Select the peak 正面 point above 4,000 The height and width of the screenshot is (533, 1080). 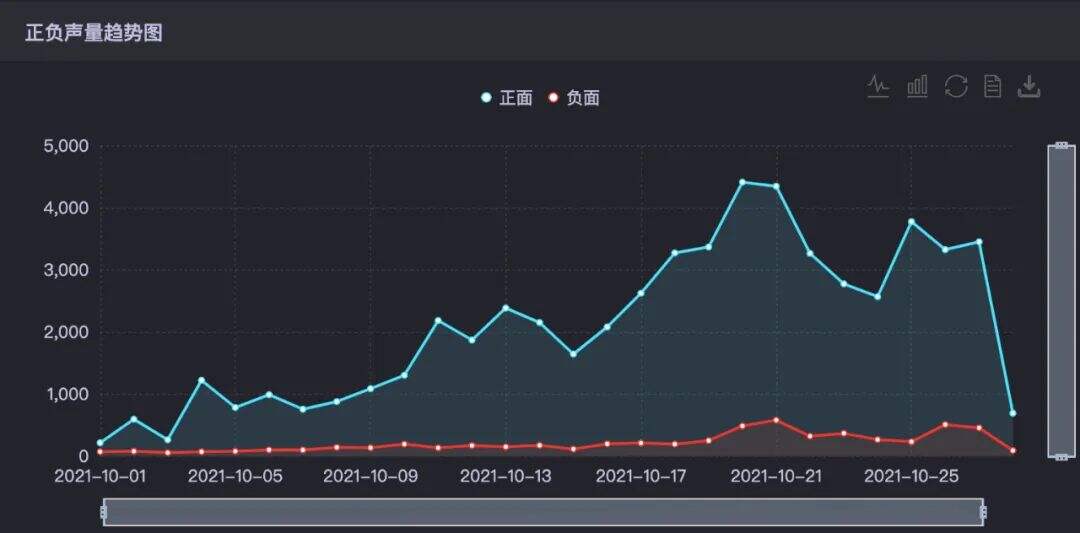click(742, 182)
